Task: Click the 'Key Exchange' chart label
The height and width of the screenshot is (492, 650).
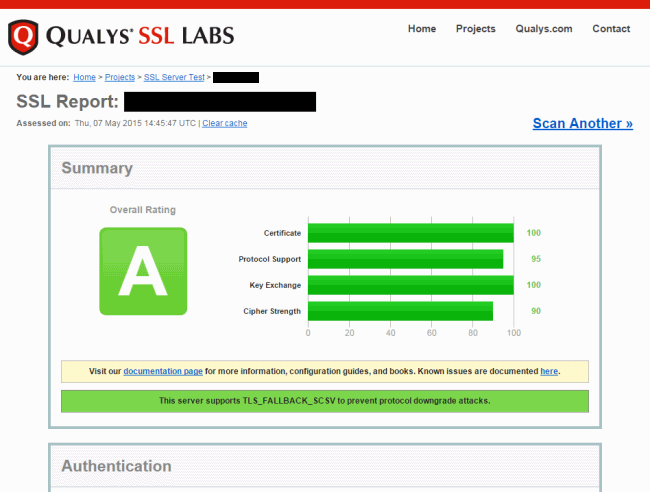Action: [x=275, y=285]
